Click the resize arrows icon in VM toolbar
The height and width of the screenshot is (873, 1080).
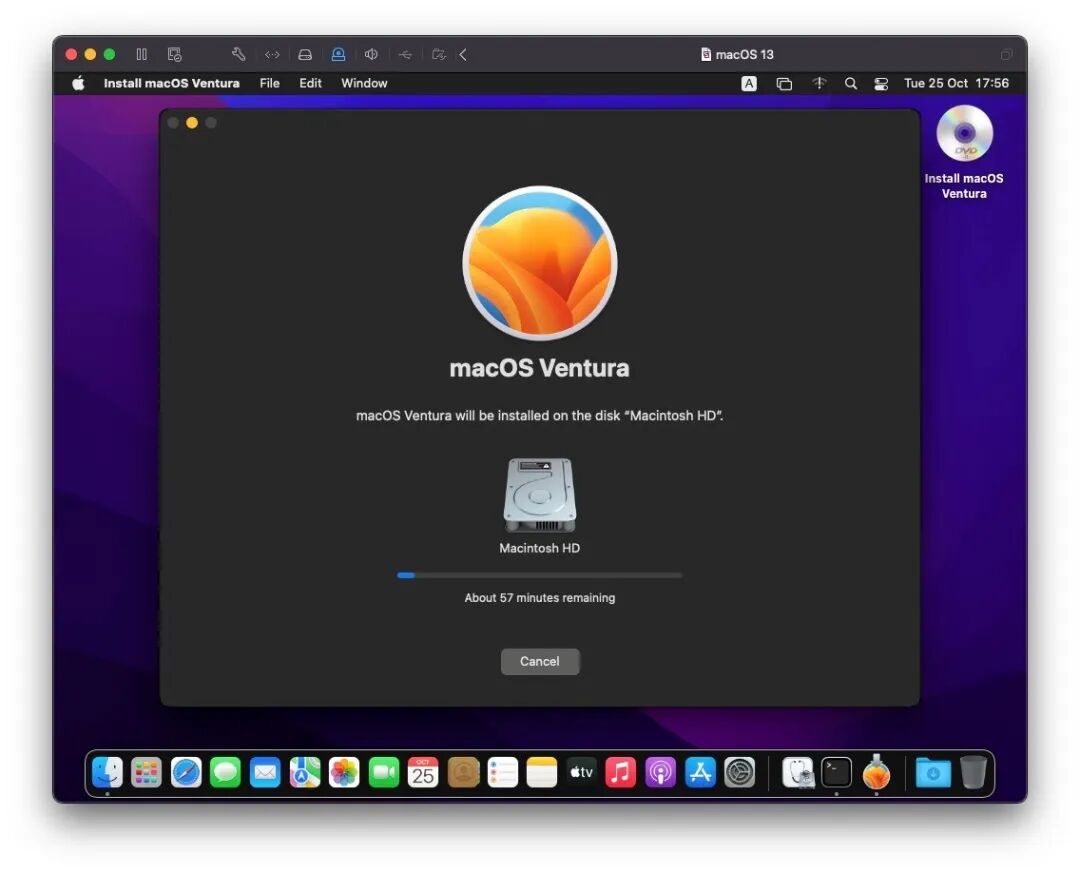[272, 54]
